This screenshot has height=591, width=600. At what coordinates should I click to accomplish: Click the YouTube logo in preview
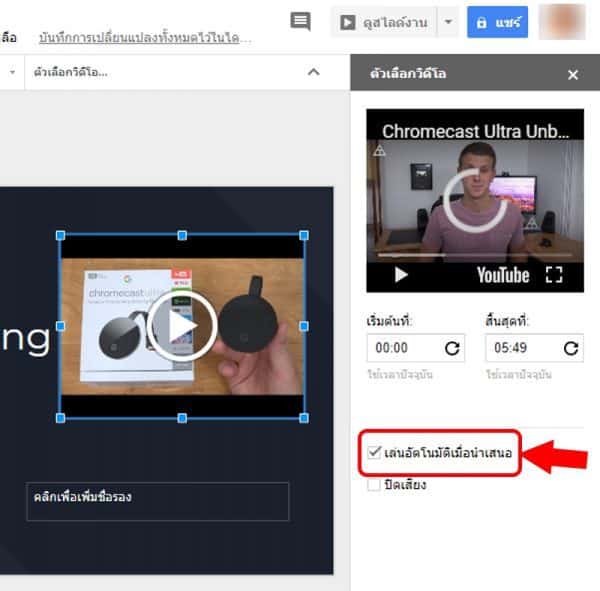[502, 274]
